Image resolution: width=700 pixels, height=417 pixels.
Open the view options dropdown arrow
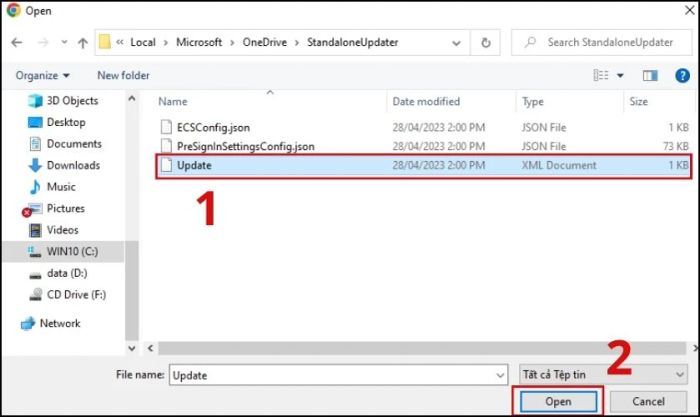click(620, 76)
